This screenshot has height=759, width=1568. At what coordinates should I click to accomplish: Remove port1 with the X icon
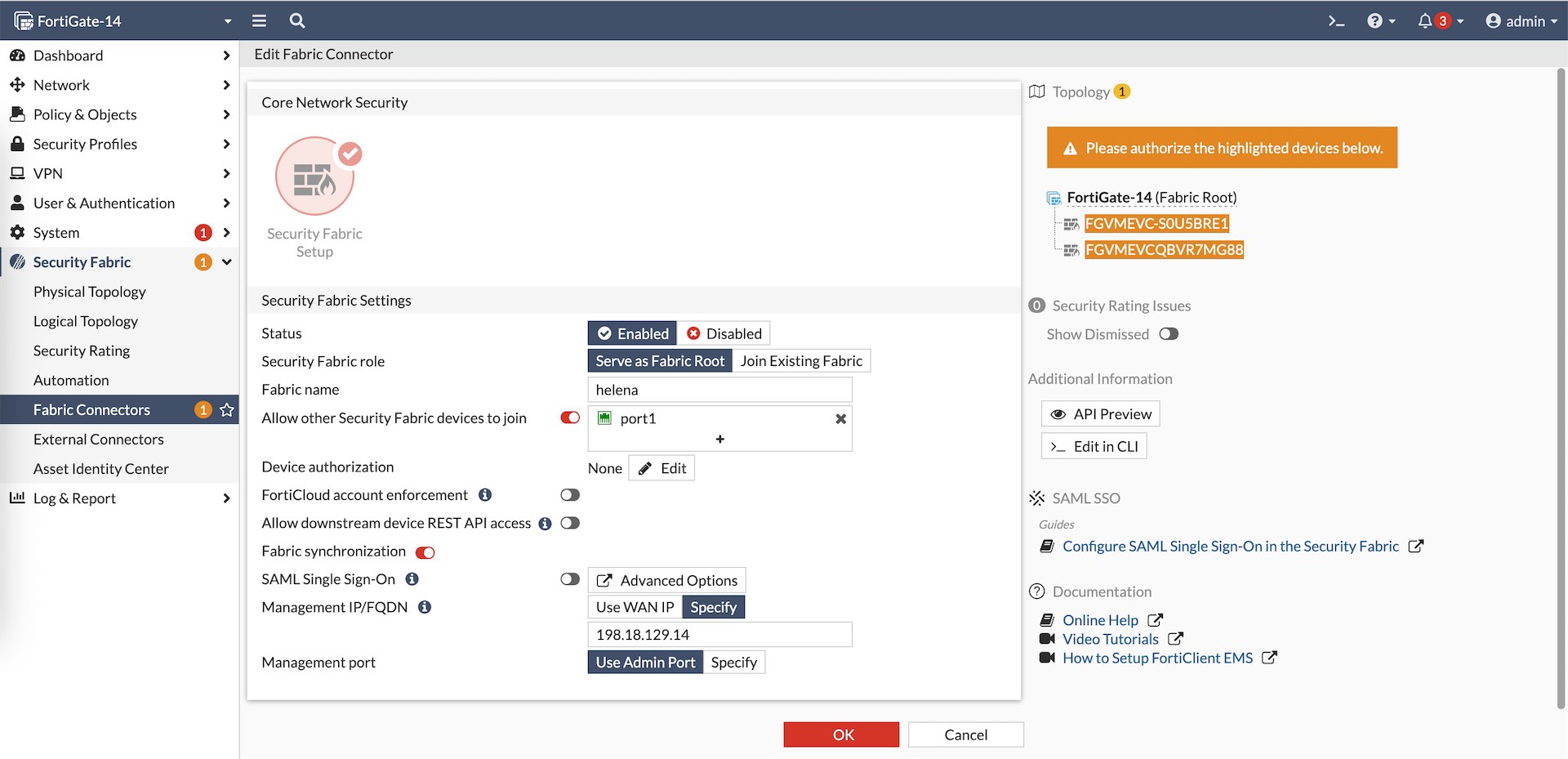(840, 419)
